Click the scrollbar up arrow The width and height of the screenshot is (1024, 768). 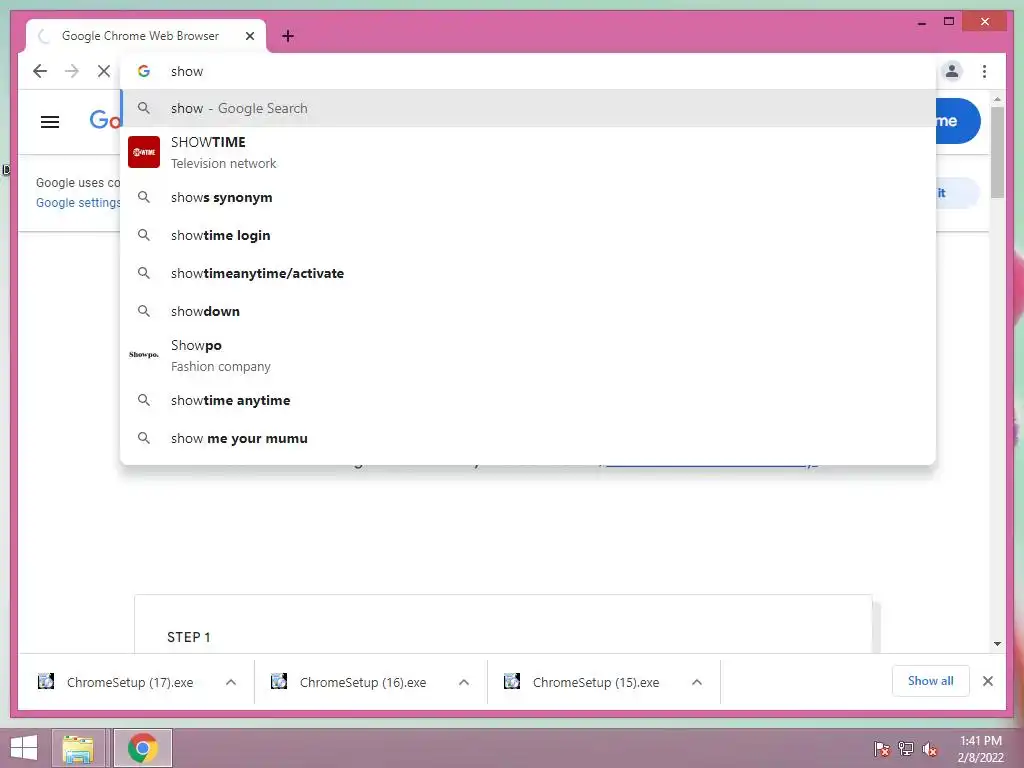click(x=997, y=99)
